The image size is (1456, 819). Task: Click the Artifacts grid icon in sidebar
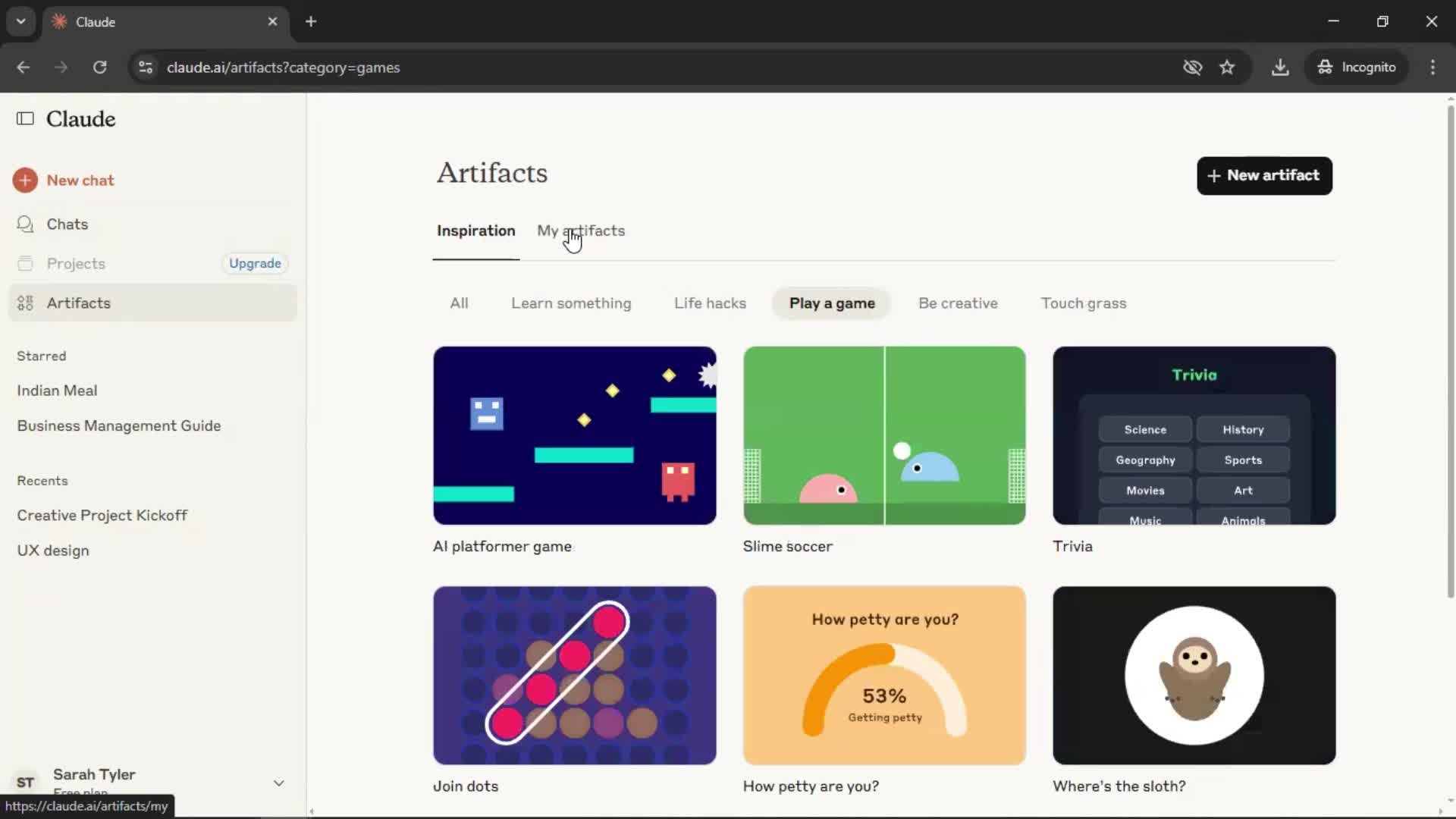click(25, 303)
